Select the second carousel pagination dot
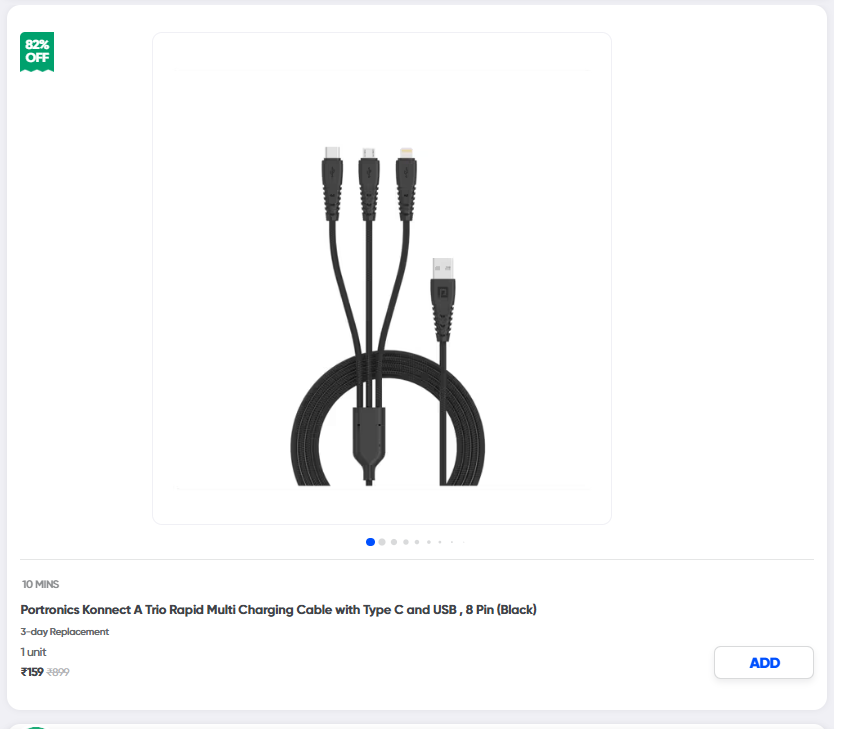849x729 pixels. 382,542
